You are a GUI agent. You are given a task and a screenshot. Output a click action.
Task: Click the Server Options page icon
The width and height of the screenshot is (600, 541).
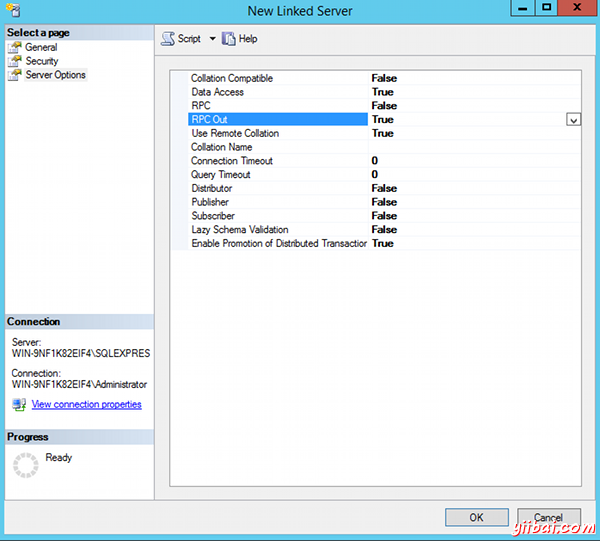15,75
